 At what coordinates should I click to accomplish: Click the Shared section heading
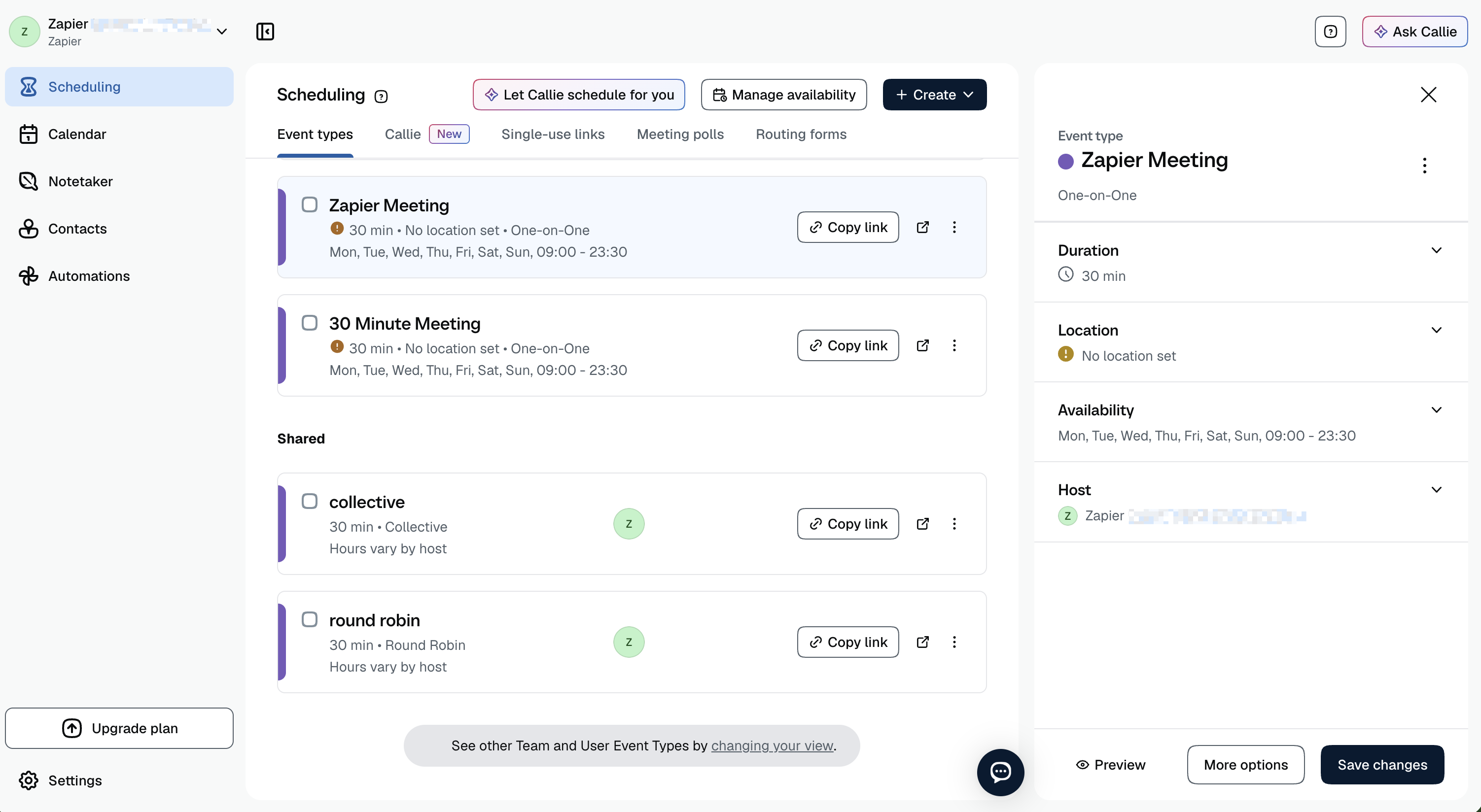click(301, 439)
